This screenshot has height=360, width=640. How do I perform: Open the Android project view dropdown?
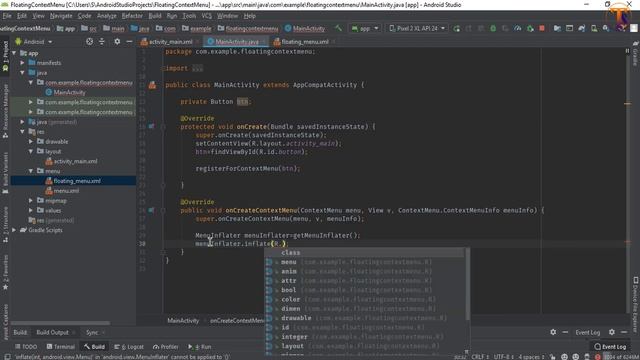point(33,42)
